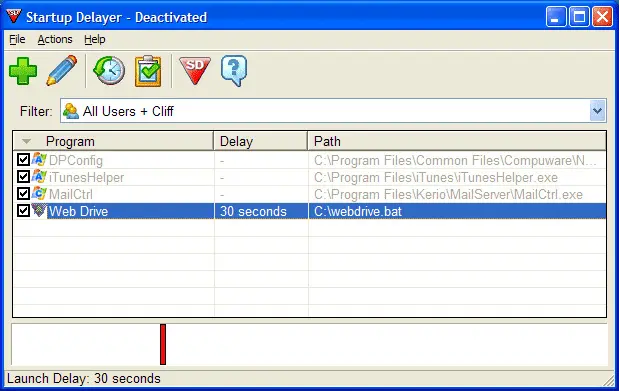The height and width of the screenshot is (391, 619).
Task: Click the Launch Delay: 30 seconds status text
Action: (84, 378)
